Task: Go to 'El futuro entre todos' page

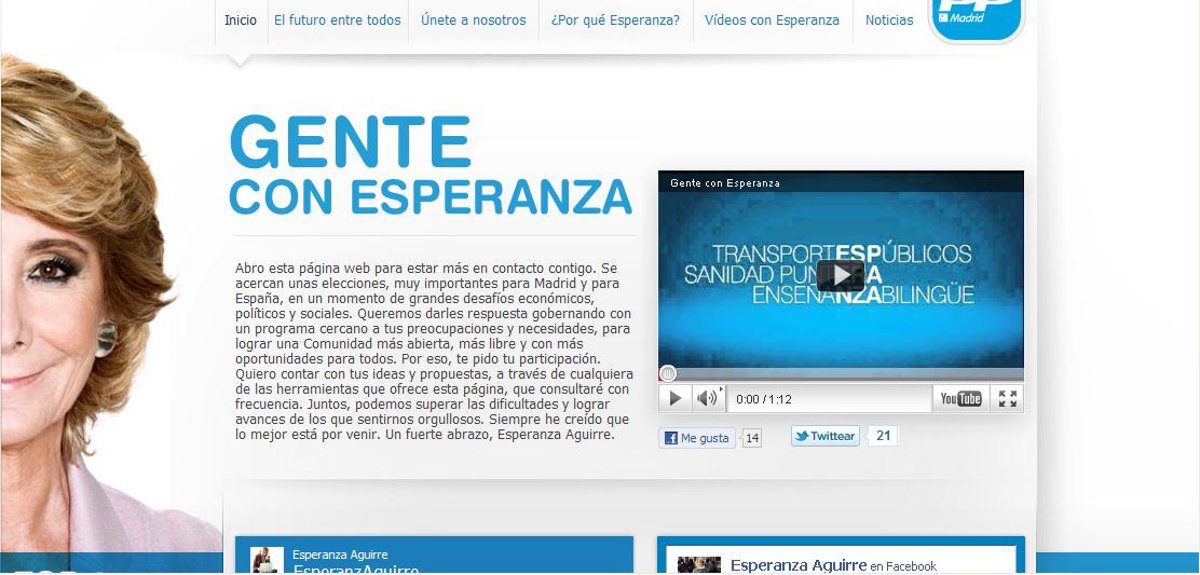Action: pyautogui.click(x=337, y=20)
